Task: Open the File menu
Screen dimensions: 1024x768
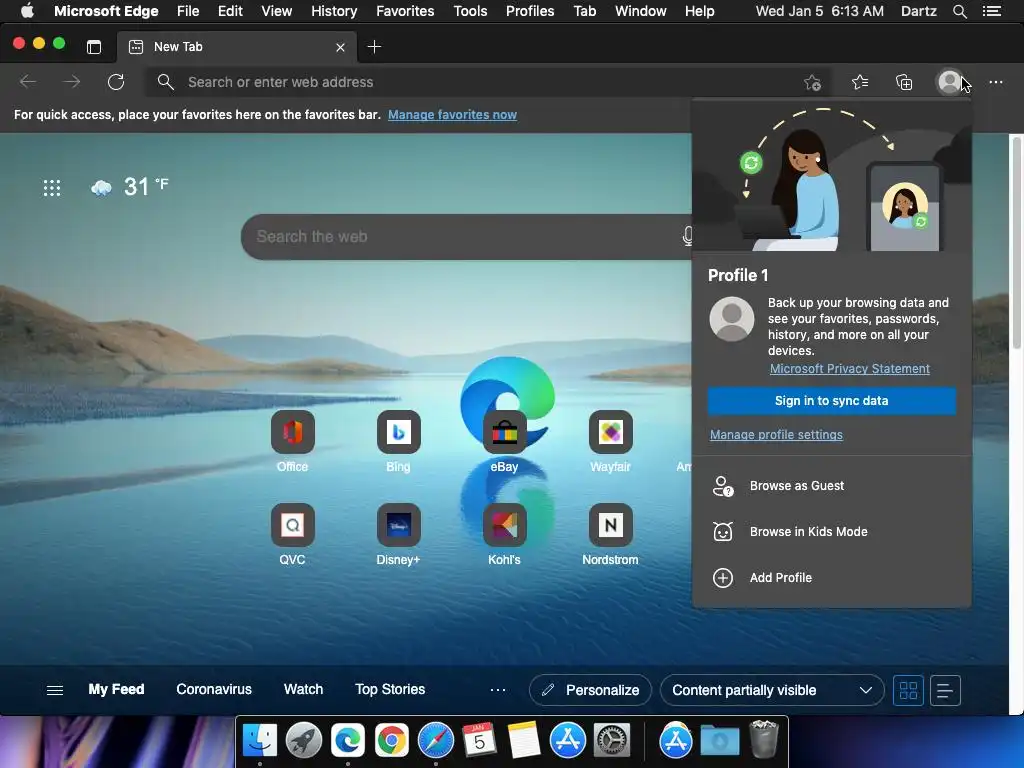Action: (x=188, y=11)
